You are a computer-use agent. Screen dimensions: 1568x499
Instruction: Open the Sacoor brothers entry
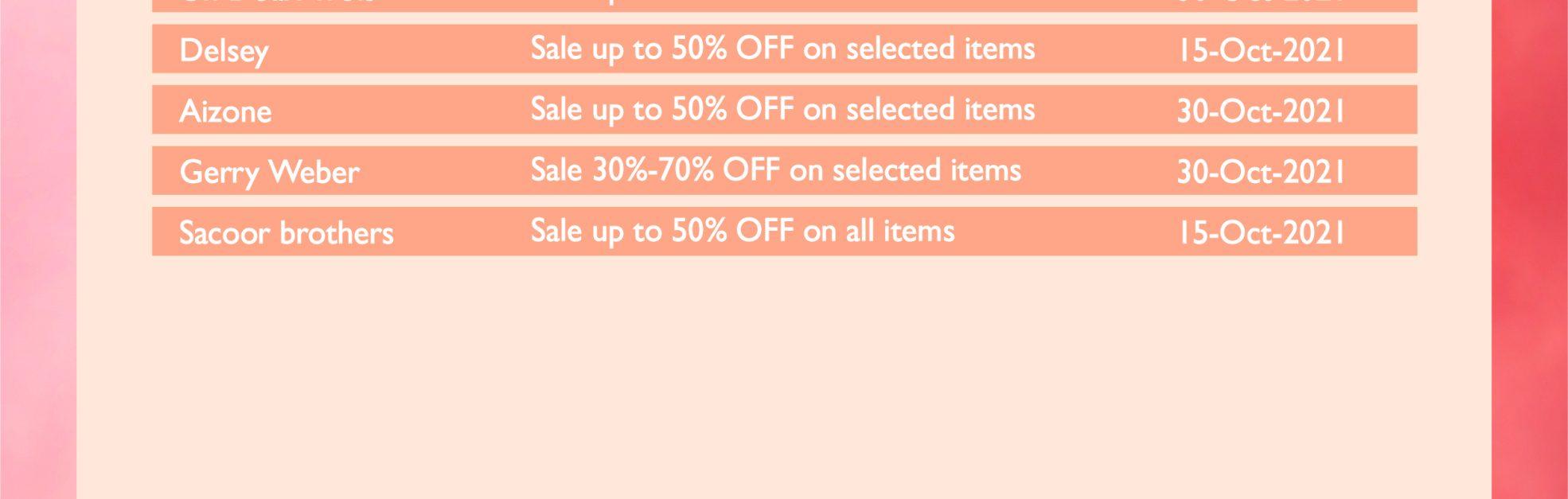click(x=286, y=232)
